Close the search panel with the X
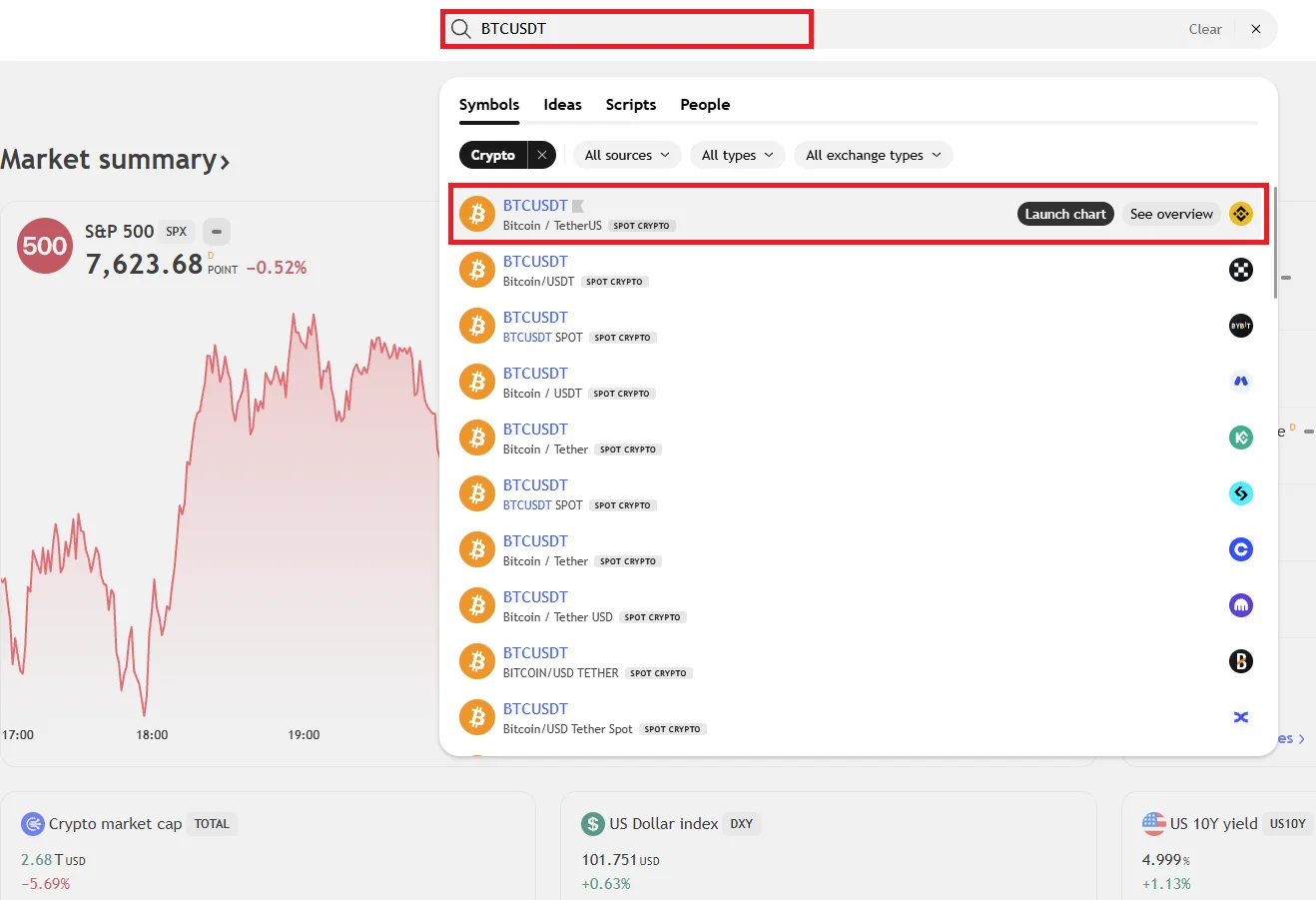The image size is (1316, 900). [x=1256, y=29]
